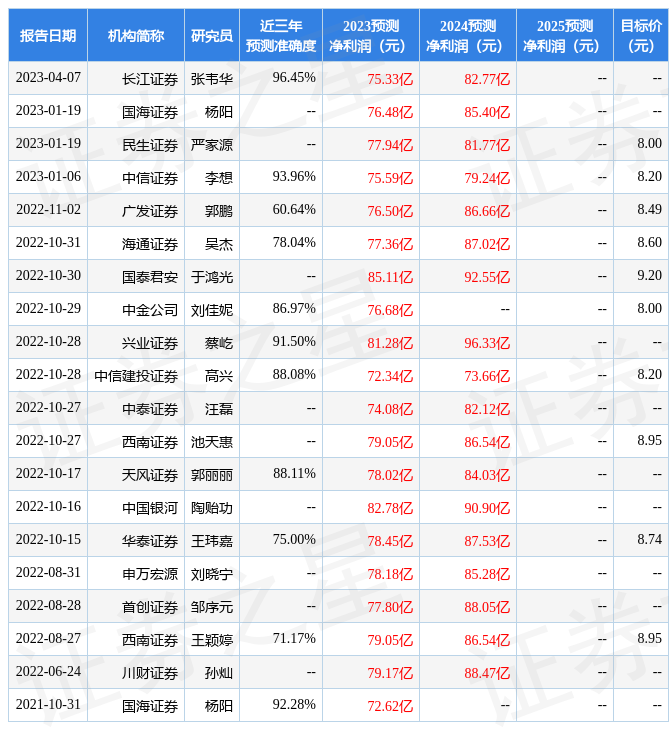Click the 报告日期 column header
Screen dimensions: 669x730
coord(48,35)
